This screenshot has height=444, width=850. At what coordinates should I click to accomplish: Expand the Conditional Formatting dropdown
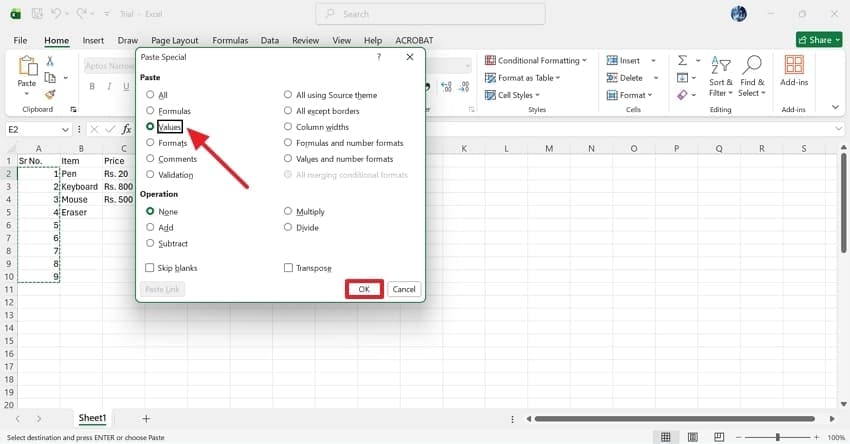coord(584,61)
